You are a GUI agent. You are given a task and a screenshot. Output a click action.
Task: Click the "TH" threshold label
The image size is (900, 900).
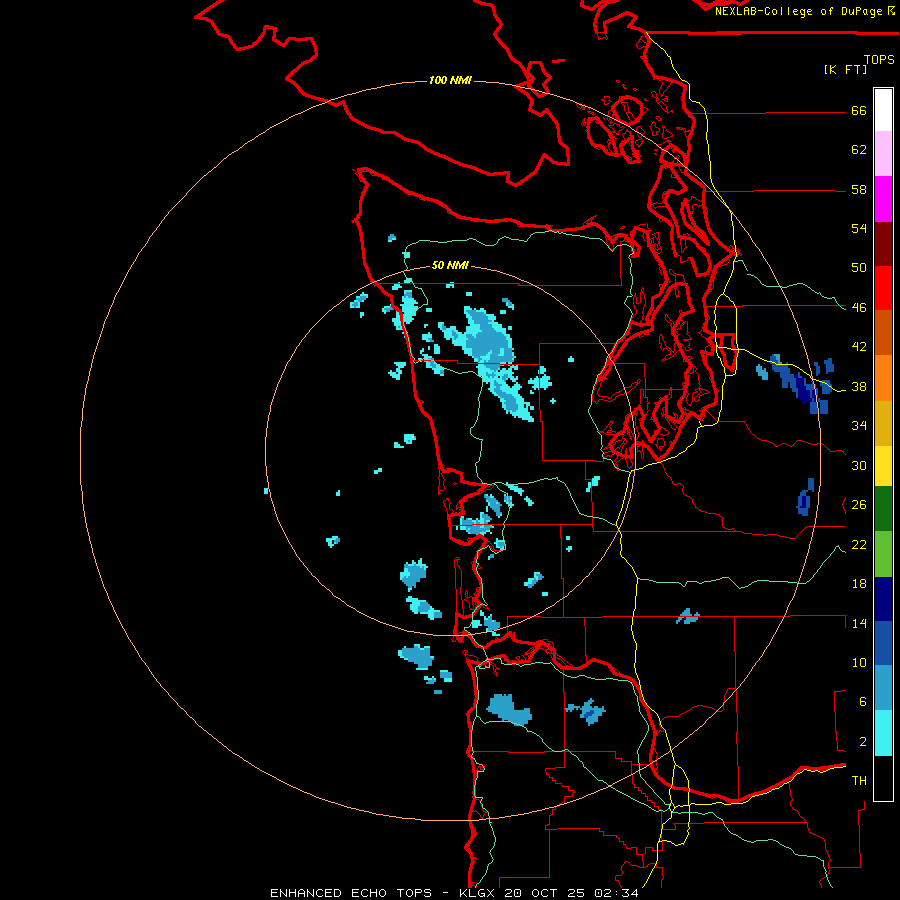(x=859, y=781)
